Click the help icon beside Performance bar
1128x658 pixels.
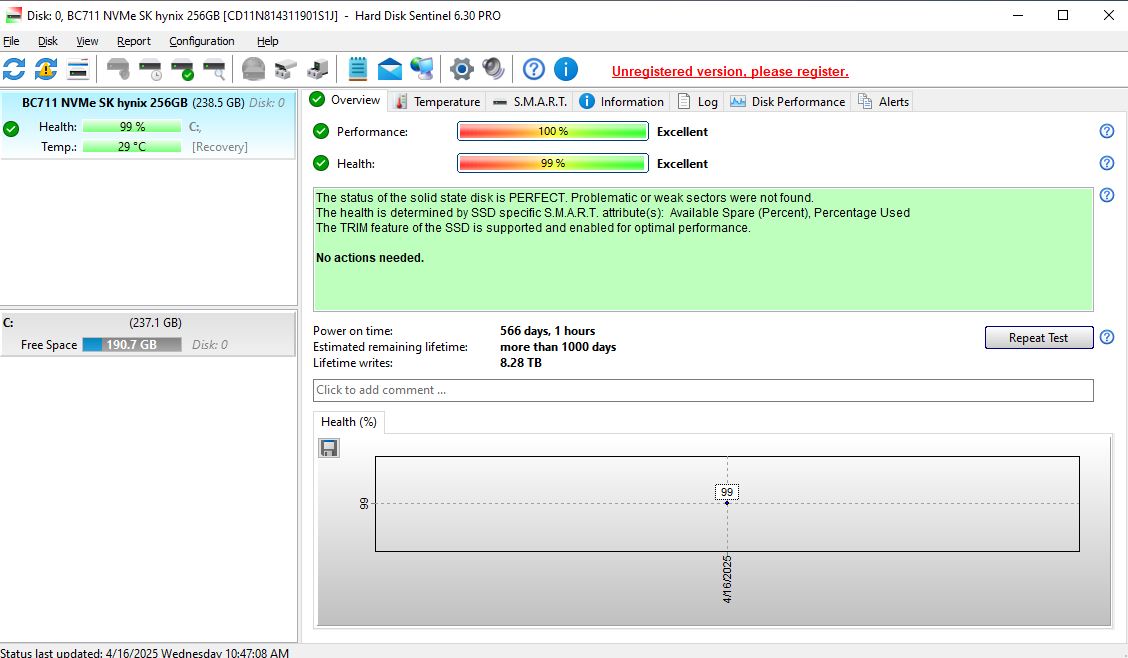(1106, 131)
